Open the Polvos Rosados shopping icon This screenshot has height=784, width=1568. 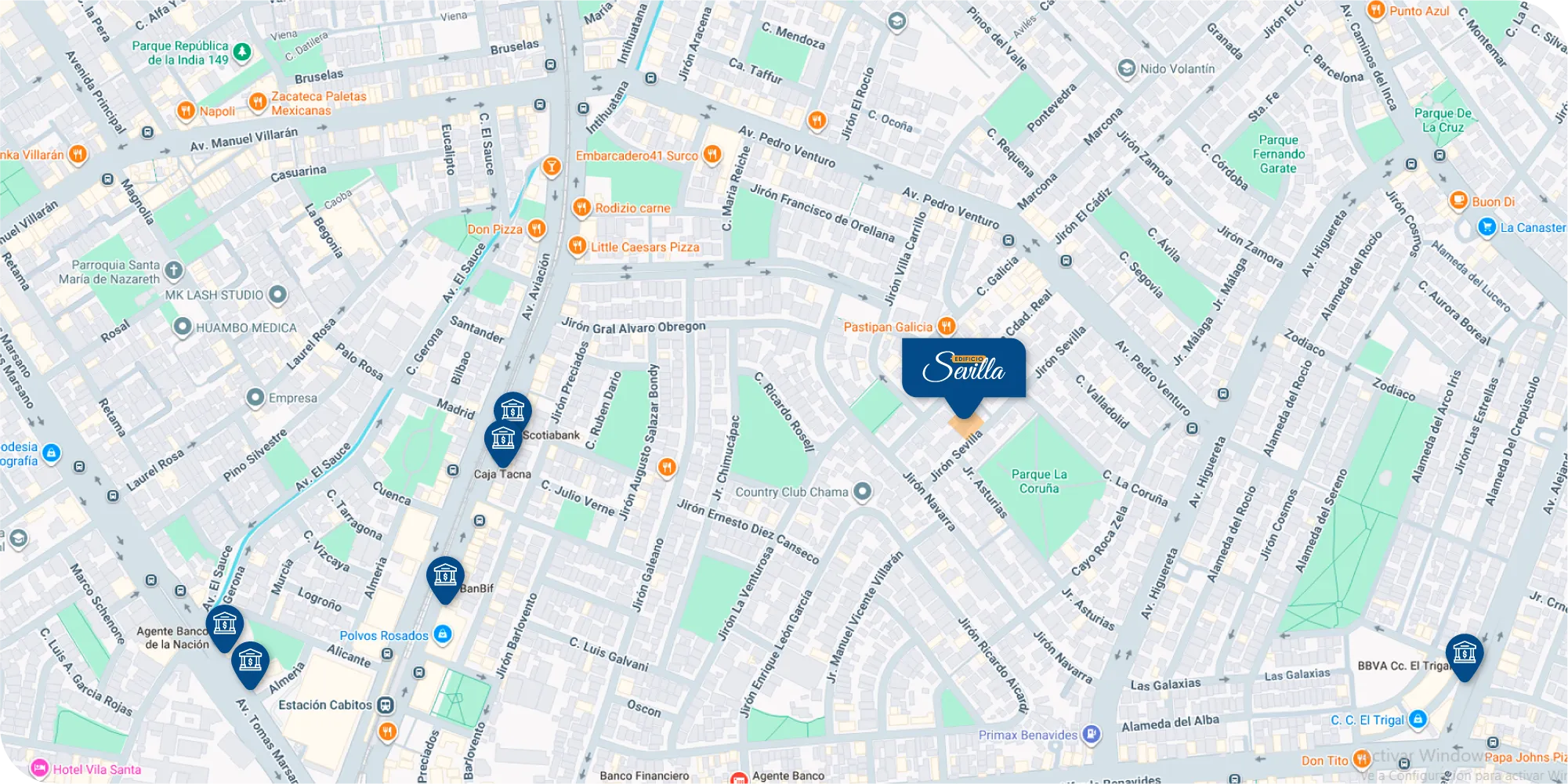point(442,634)
